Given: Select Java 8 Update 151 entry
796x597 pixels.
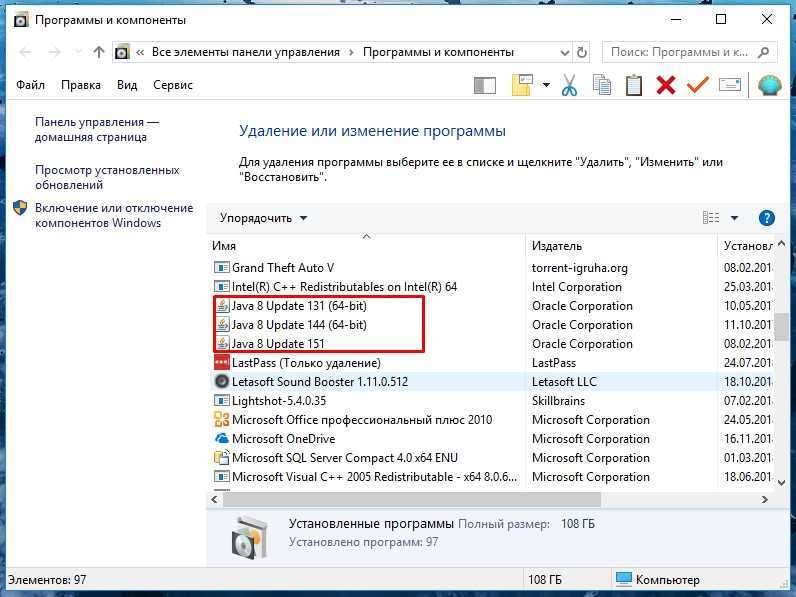Looking at the screenshot, I should pyautogui.click(x=491, y=344).
